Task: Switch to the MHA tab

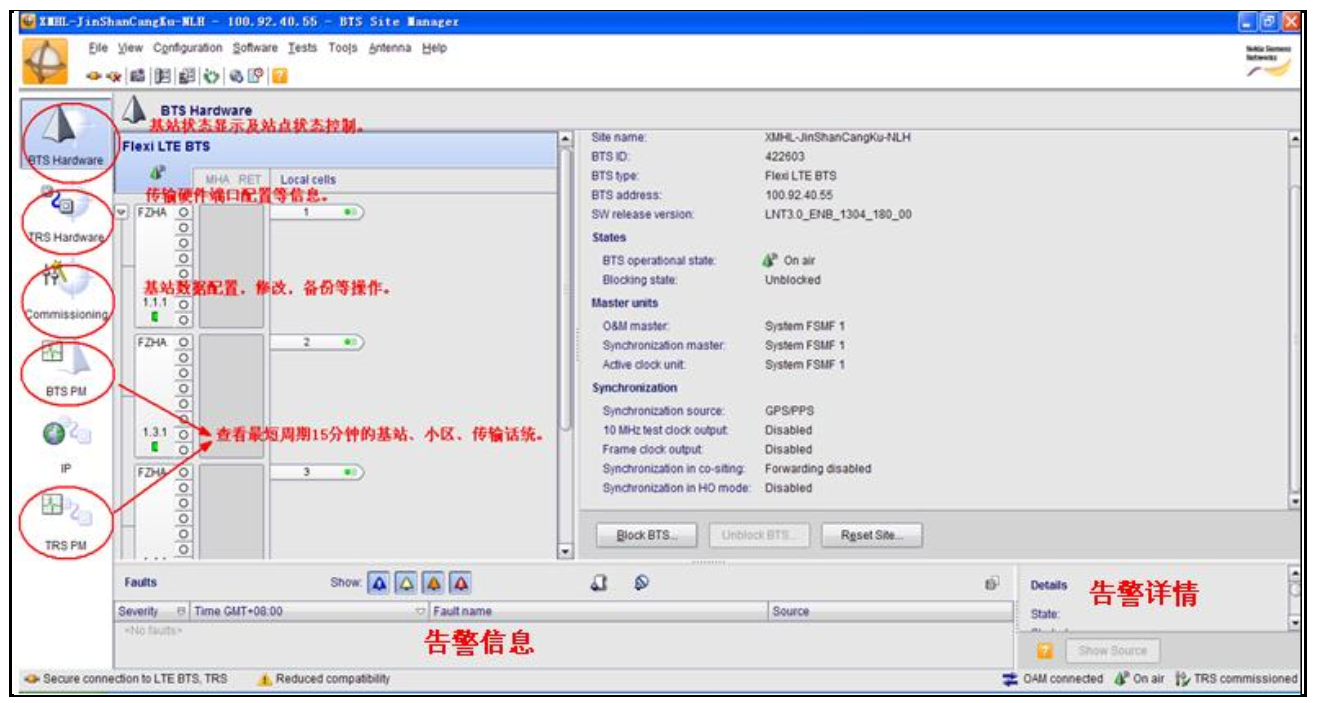Action: point(218,180)
